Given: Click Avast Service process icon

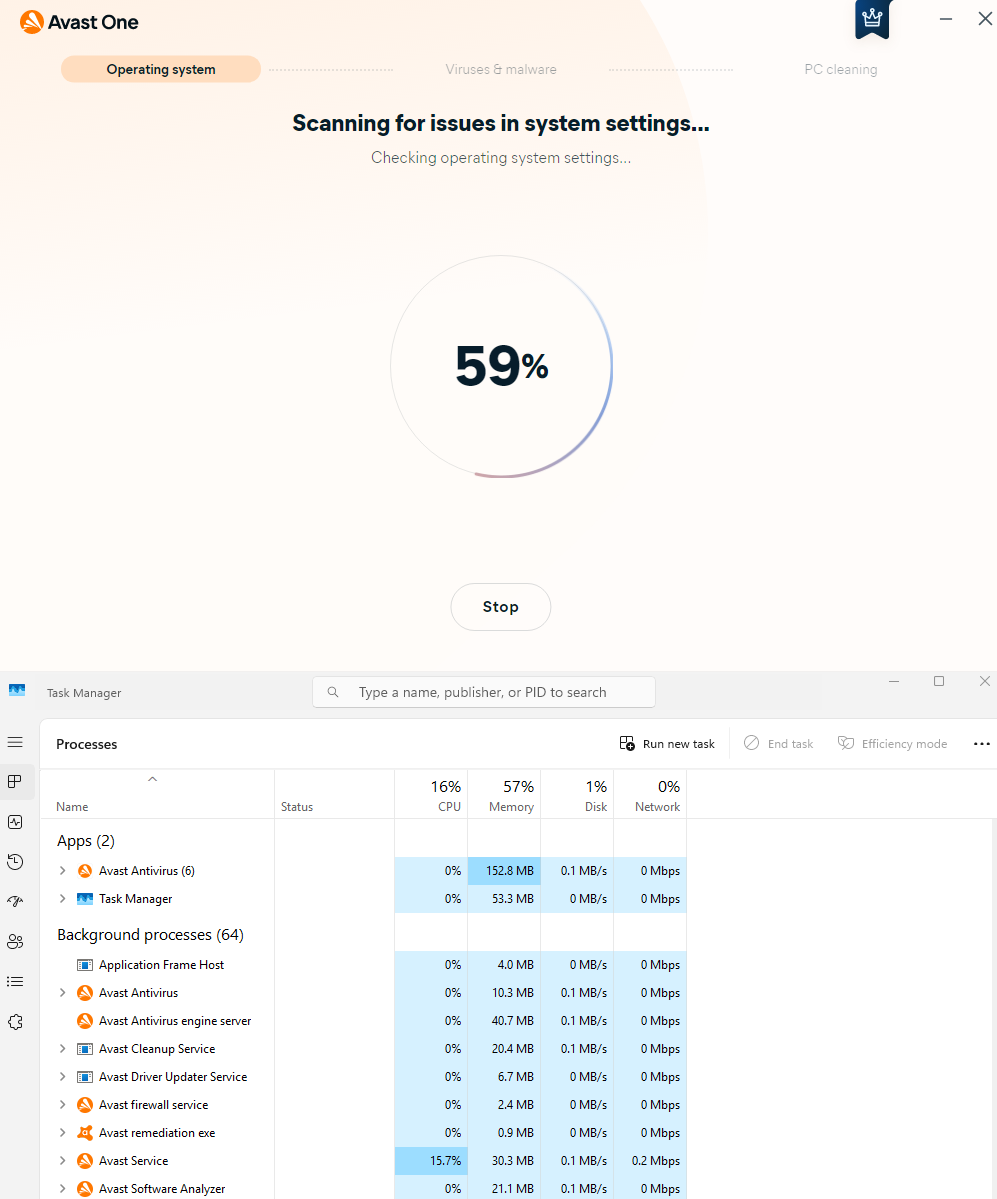Looking at the screenshot, I should tap(85, 1160).
